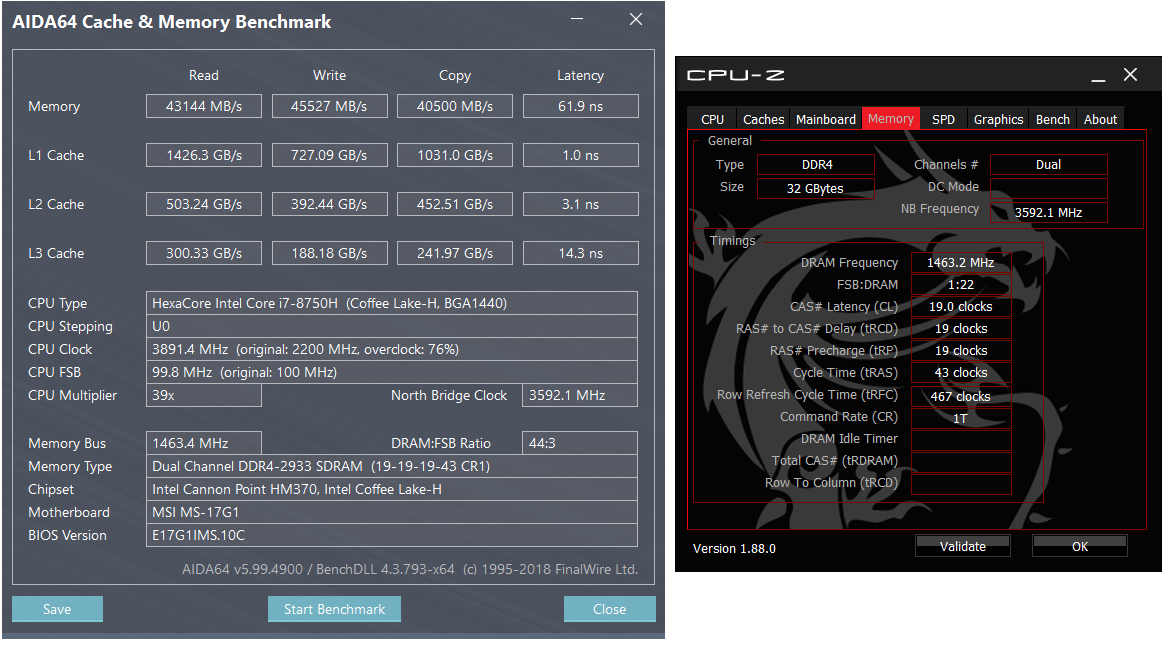Click the Save button in AIDA64
The width and height of the screenshot is (1170, 647).
point(57,609)
